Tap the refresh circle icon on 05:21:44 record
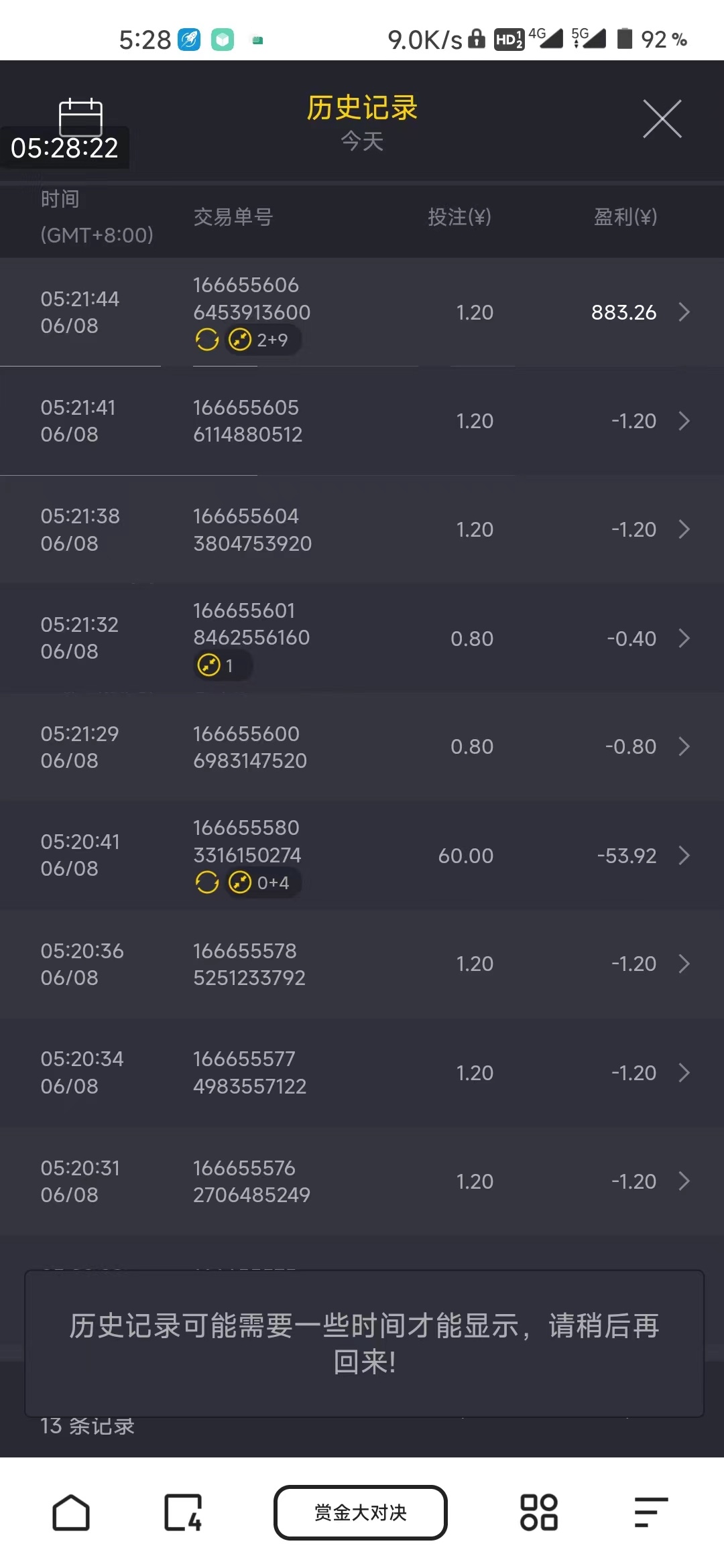Screen dimensions: 724x1568 coord(207,340)
